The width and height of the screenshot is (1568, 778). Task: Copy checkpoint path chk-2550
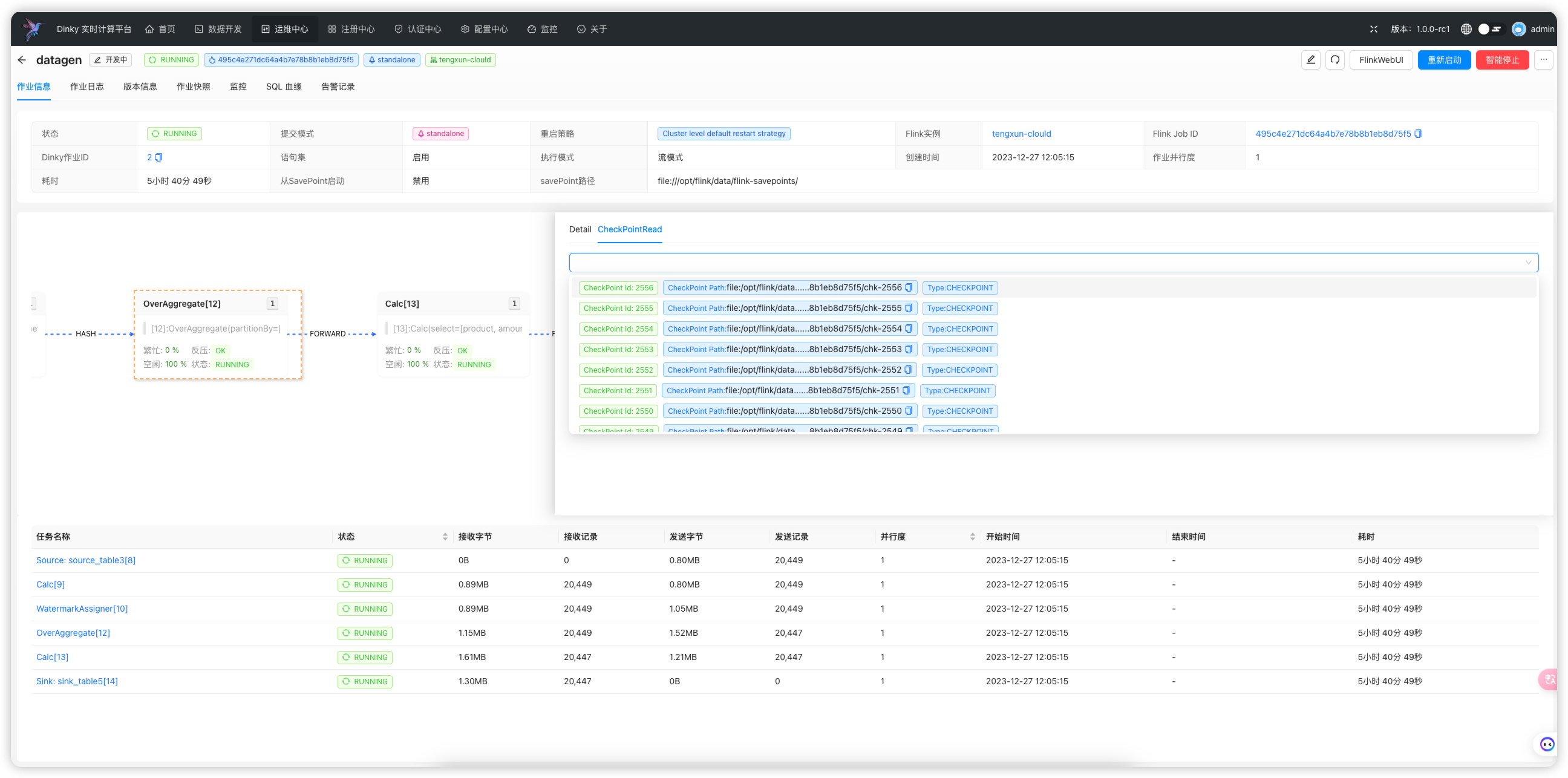pyautogui.click(x=909, y=411)
